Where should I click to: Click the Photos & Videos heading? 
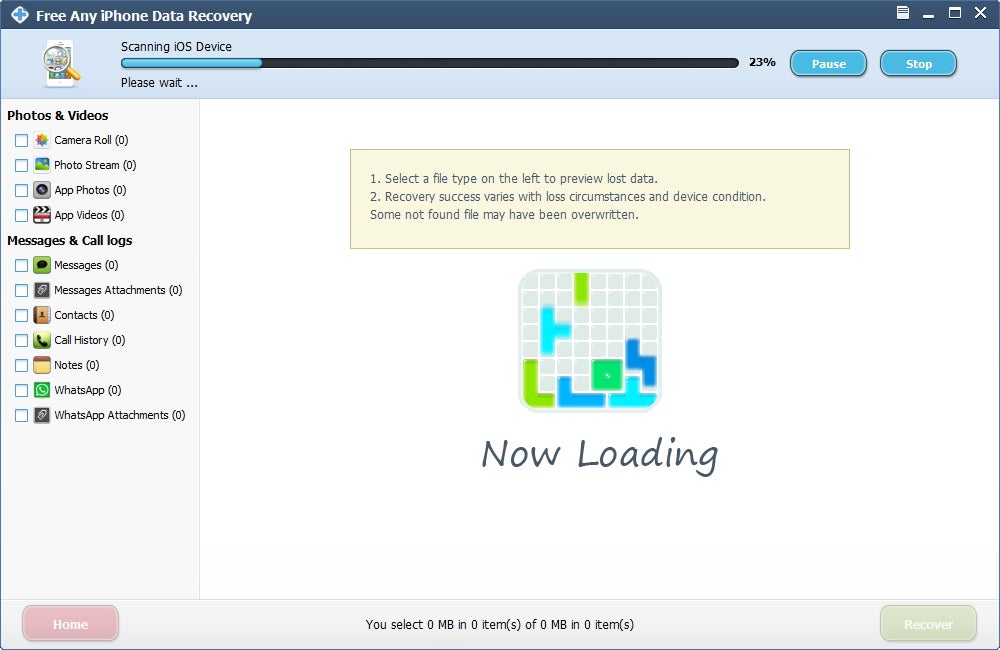[57, 115]
